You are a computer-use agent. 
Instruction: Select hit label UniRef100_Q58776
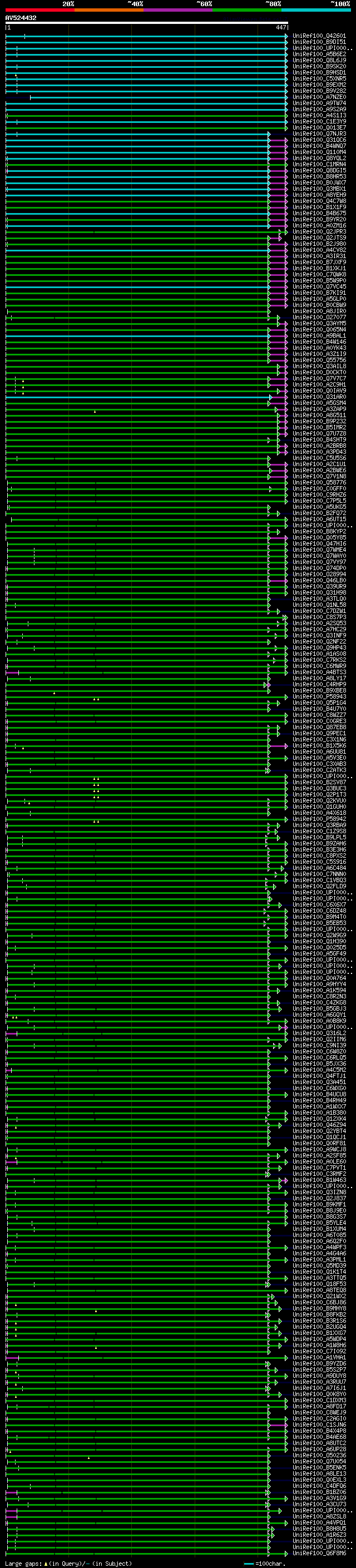319,483
